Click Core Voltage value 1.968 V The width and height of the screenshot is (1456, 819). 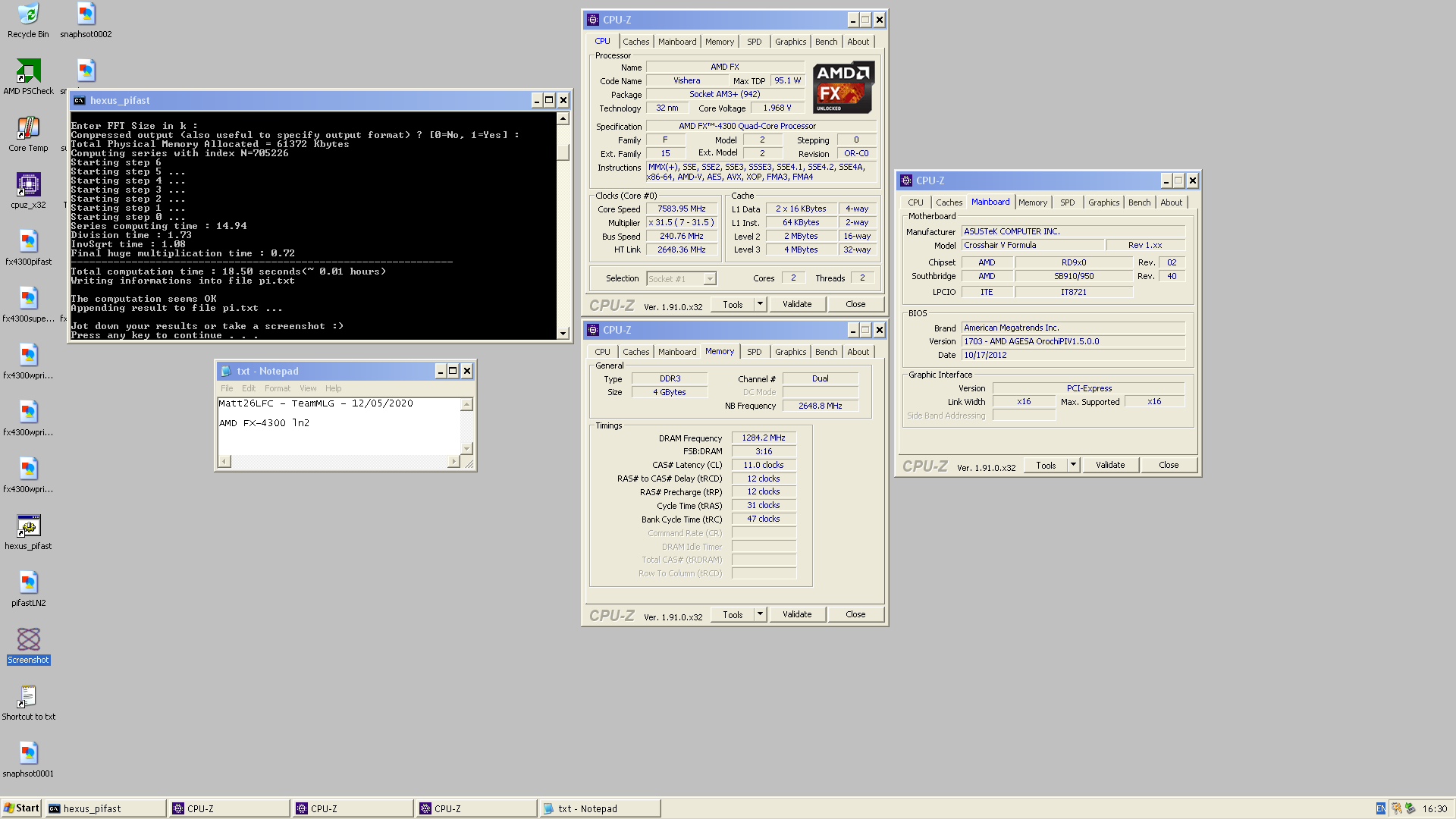point(777,108)
